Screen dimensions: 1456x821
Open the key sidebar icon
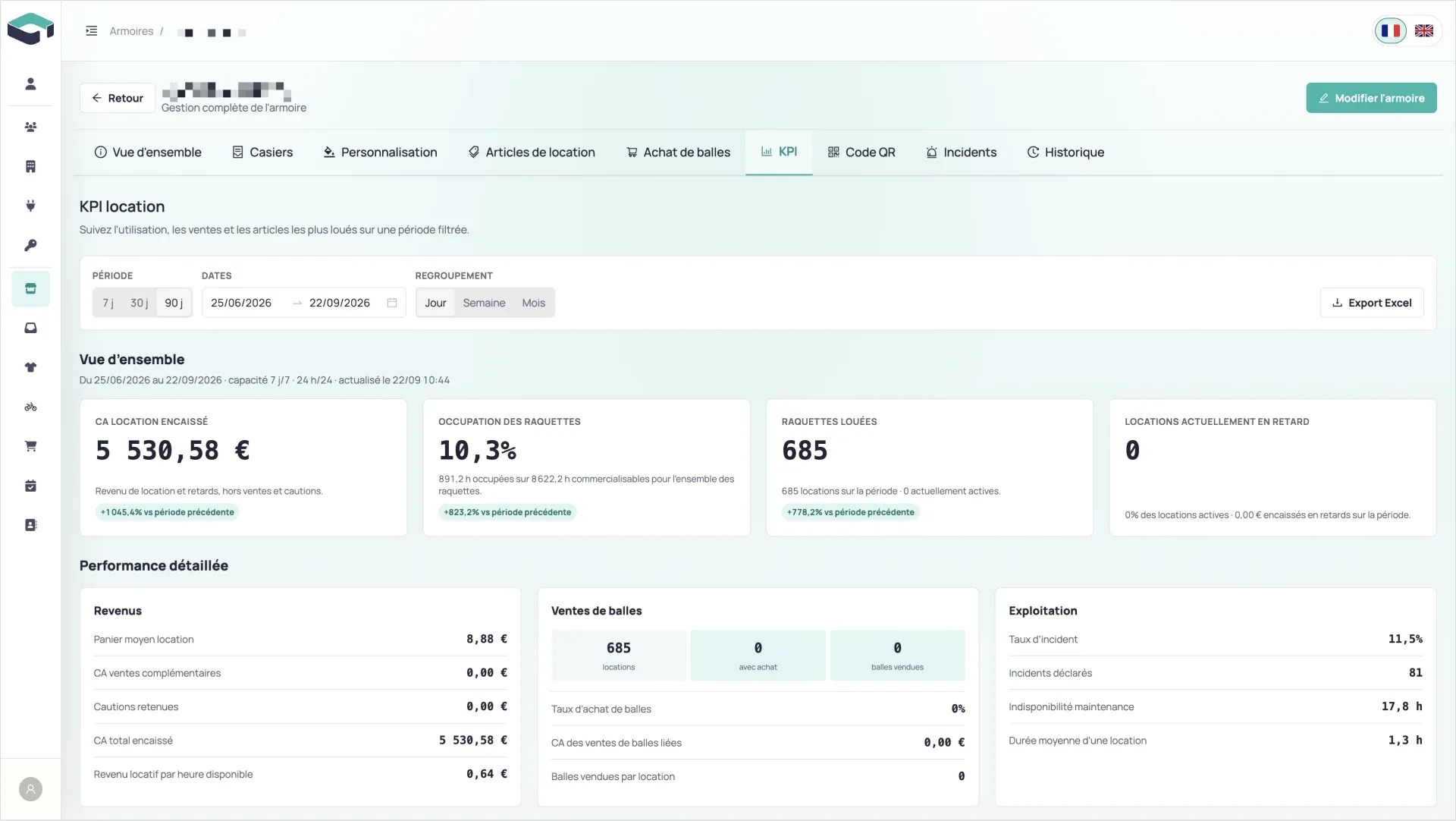pos(30,245)
